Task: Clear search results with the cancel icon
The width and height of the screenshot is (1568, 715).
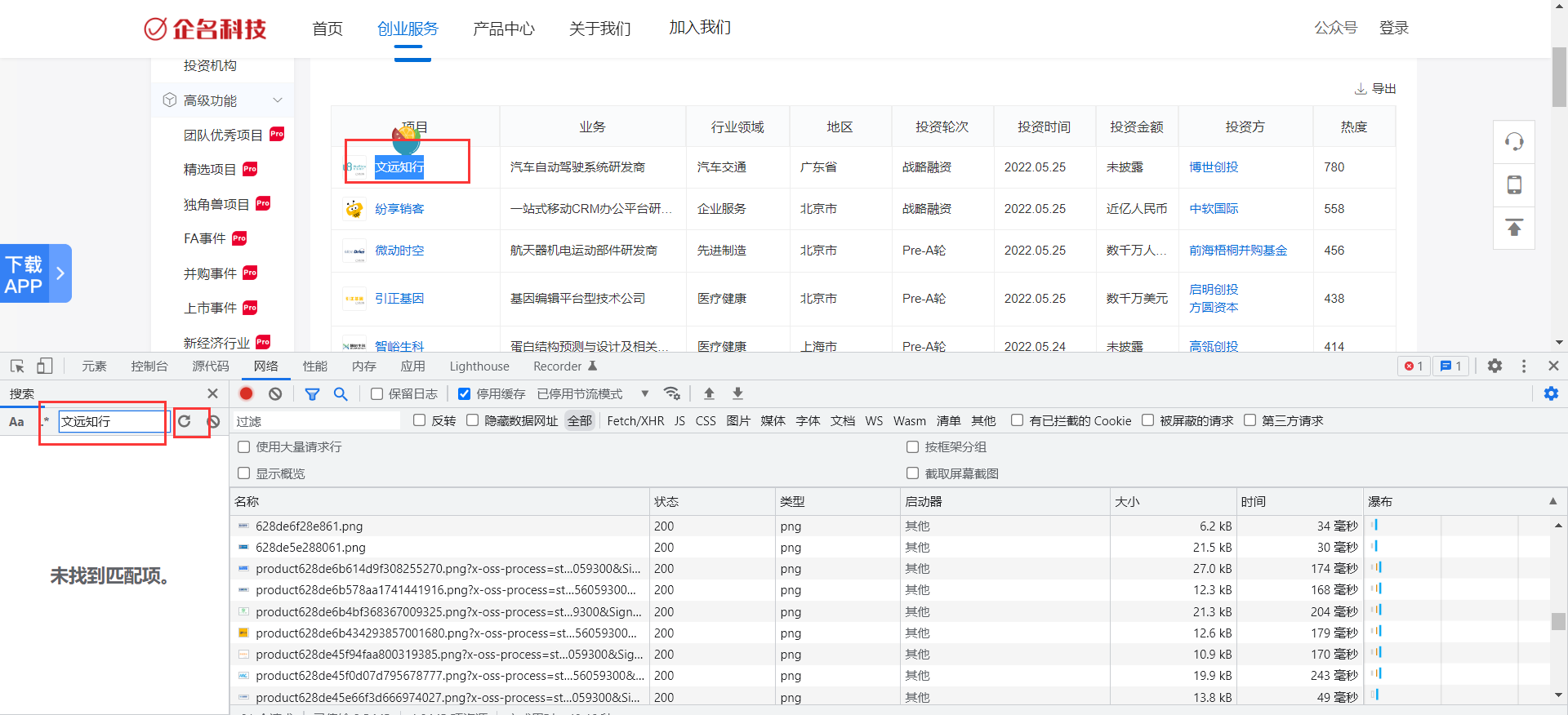Action: pos(213,421)
